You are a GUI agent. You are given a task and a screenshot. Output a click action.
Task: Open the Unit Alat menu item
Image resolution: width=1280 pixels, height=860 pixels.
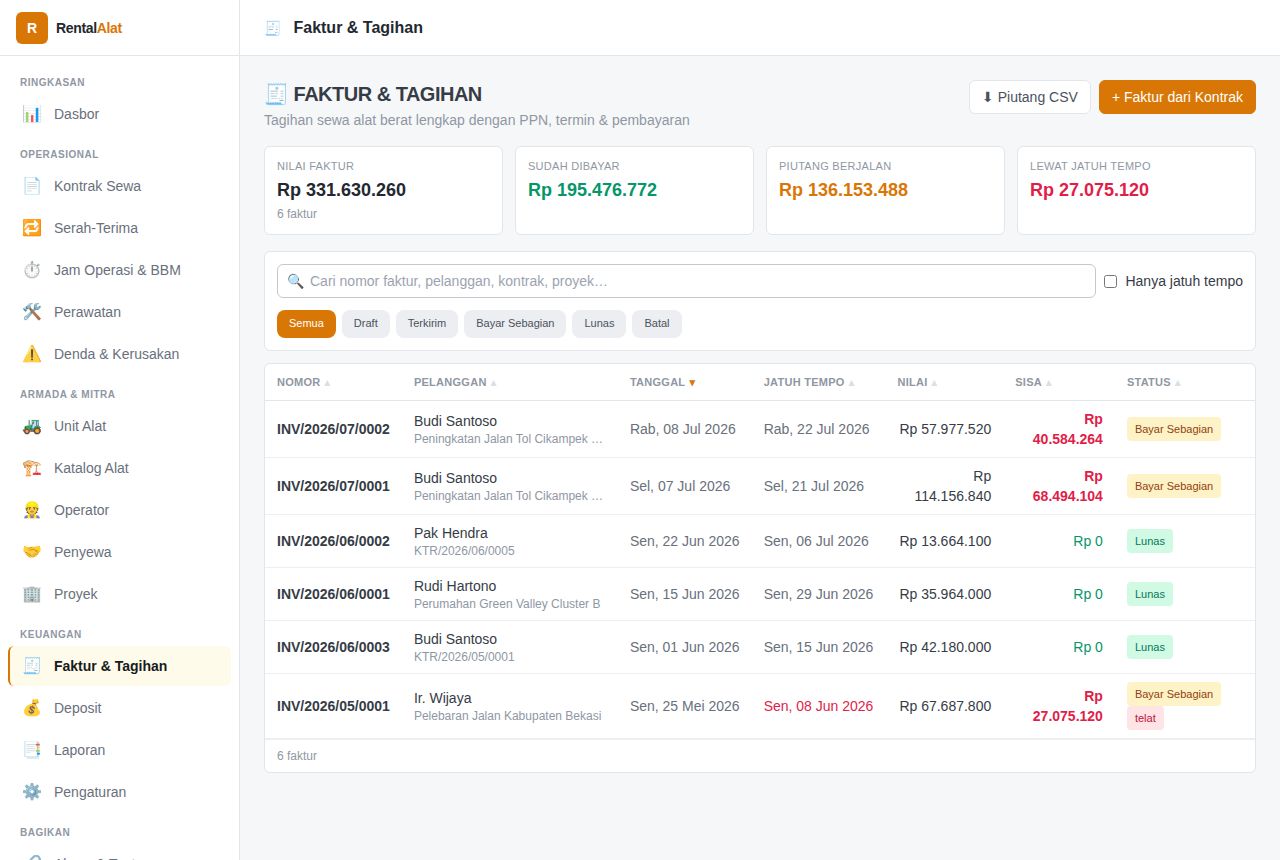pyautogui.click(x=119, y=426)
